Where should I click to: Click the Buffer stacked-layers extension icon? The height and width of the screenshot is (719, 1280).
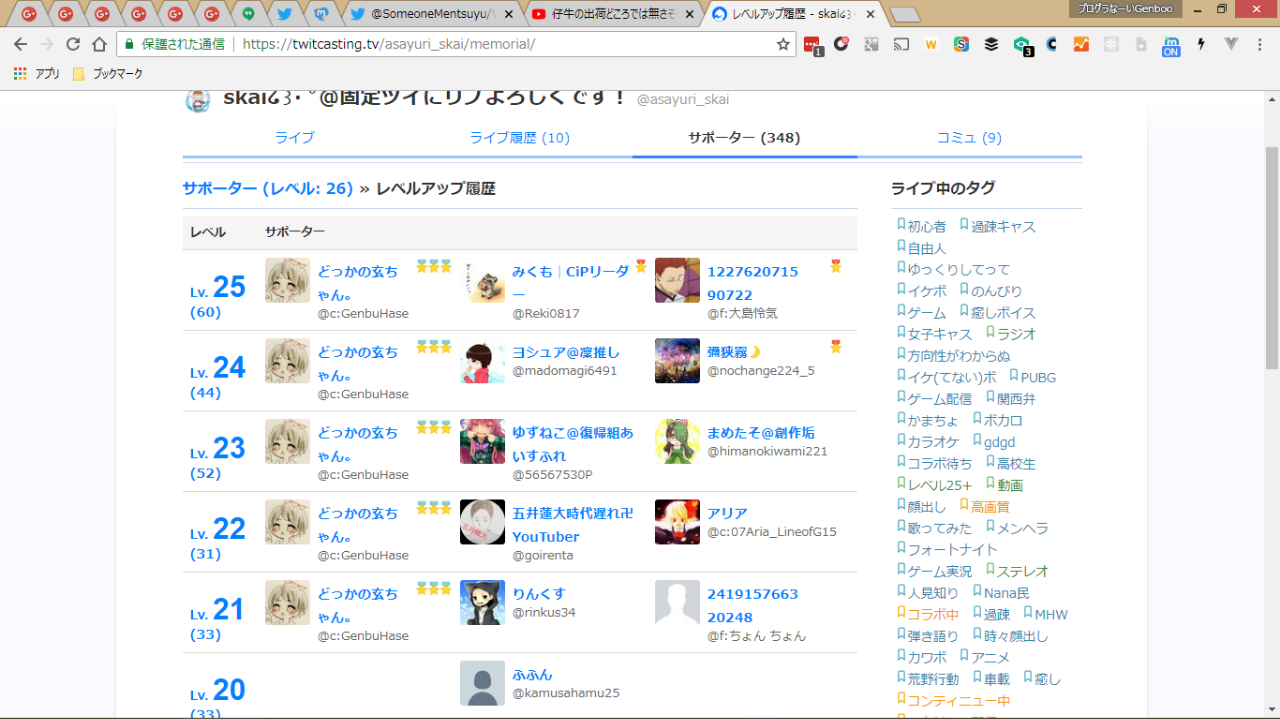[x=991, y=44]
